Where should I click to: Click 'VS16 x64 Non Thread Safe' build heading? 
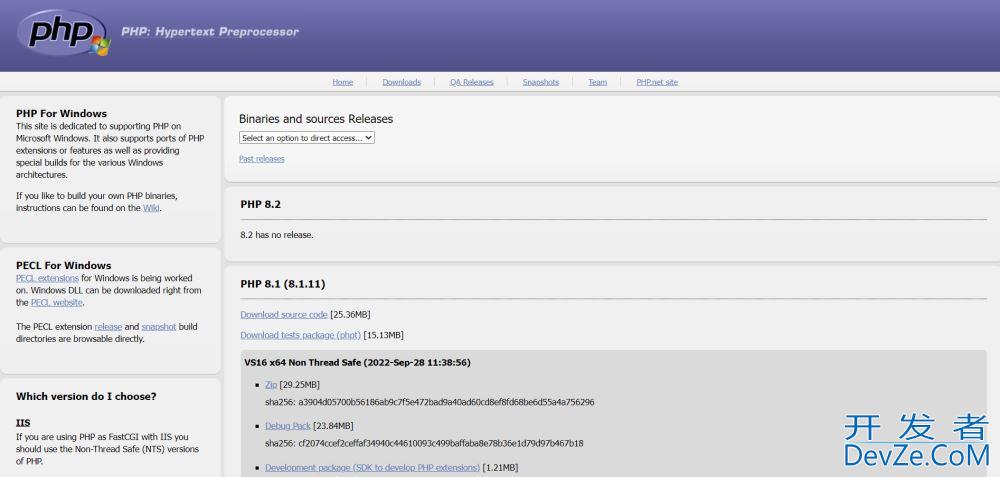357,362
